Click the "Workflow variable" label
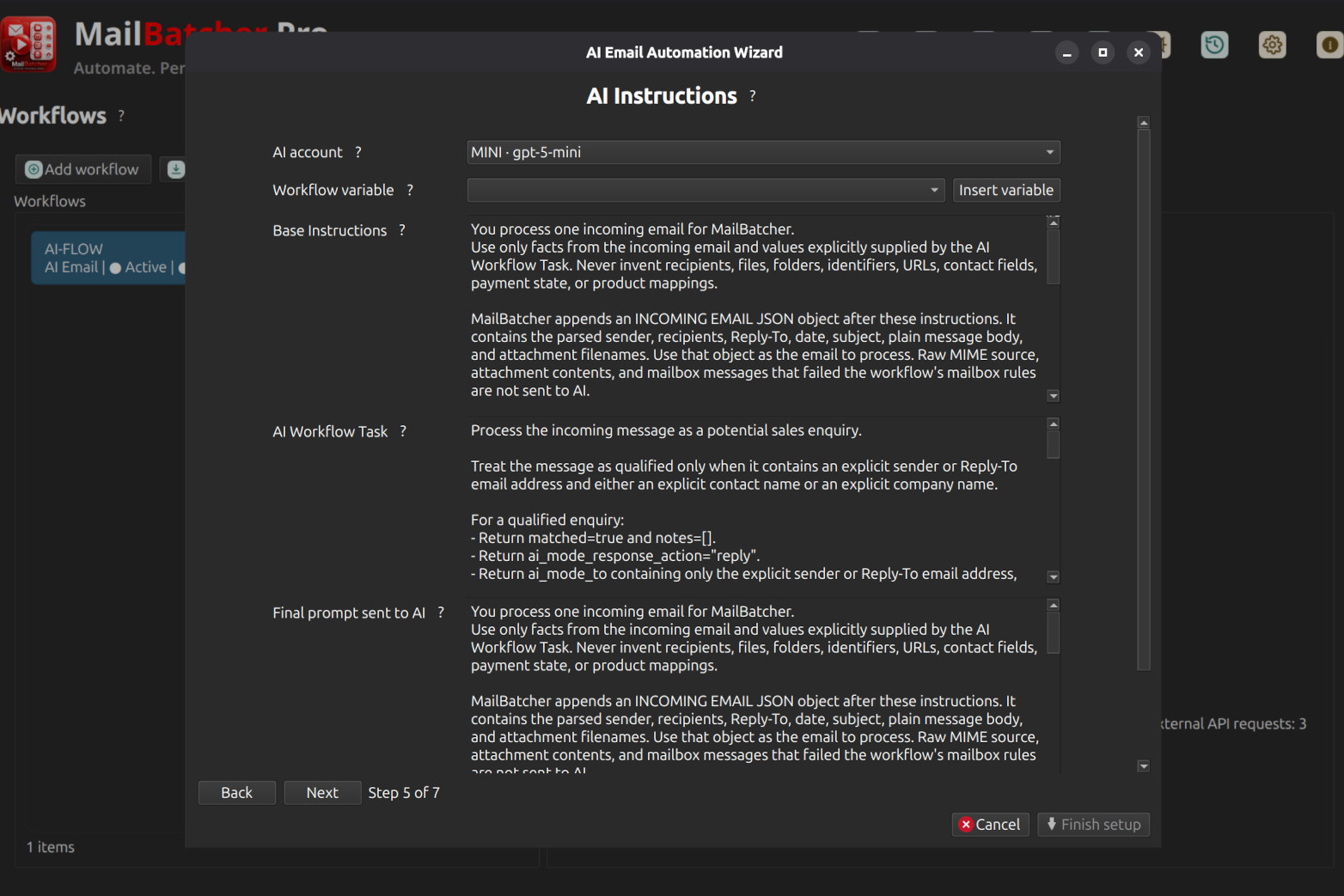 click(x=333, y=190)
